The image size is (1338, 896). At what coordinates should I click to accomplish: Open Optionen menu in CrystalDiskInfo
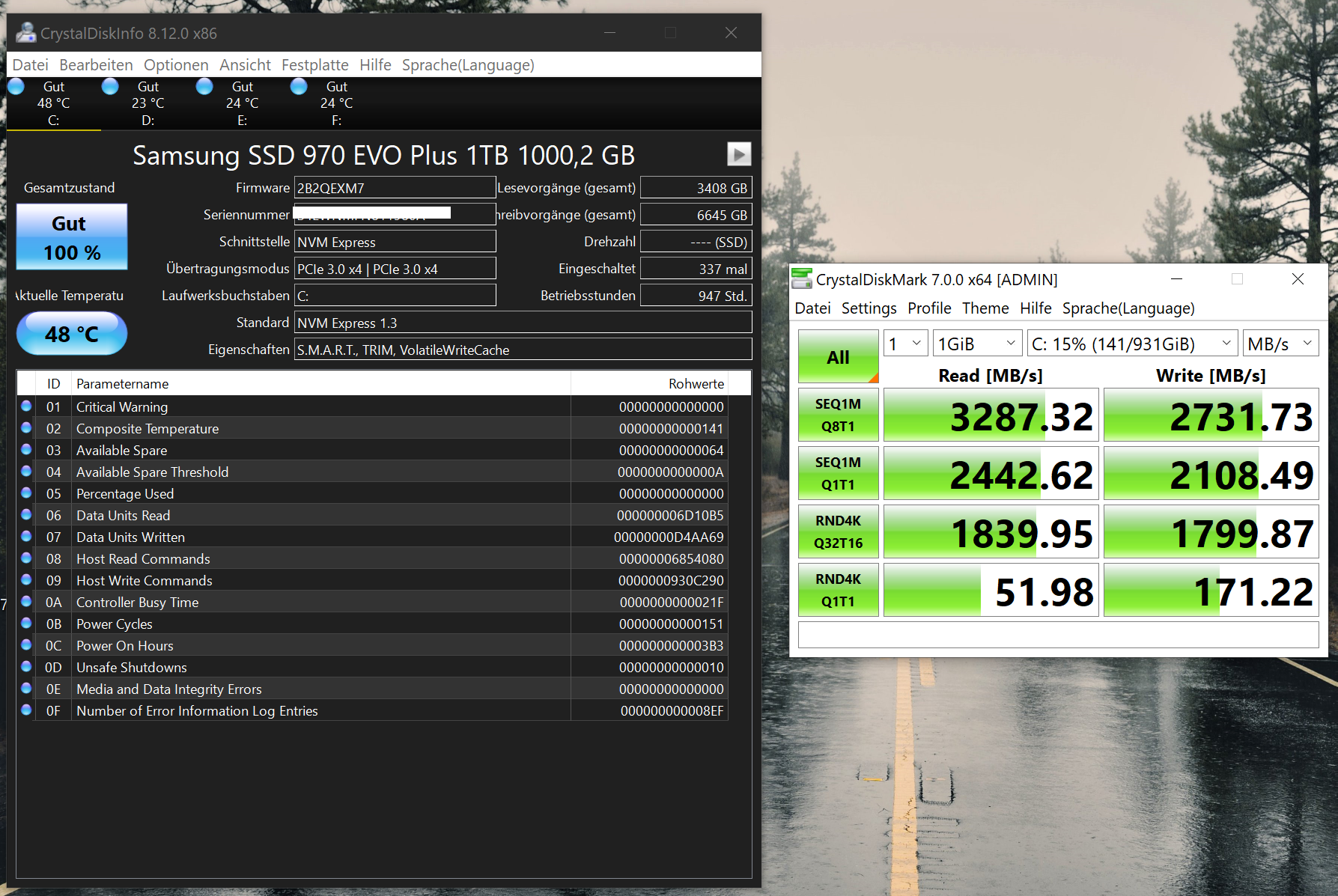(x=176, y=65)
